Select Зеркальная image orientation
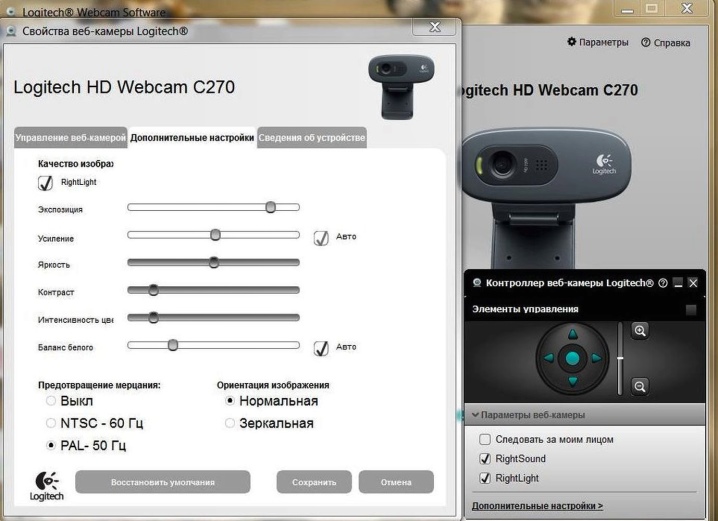Image resolution: width=718 pixels, height=521 pixels. tap(230, 423)
